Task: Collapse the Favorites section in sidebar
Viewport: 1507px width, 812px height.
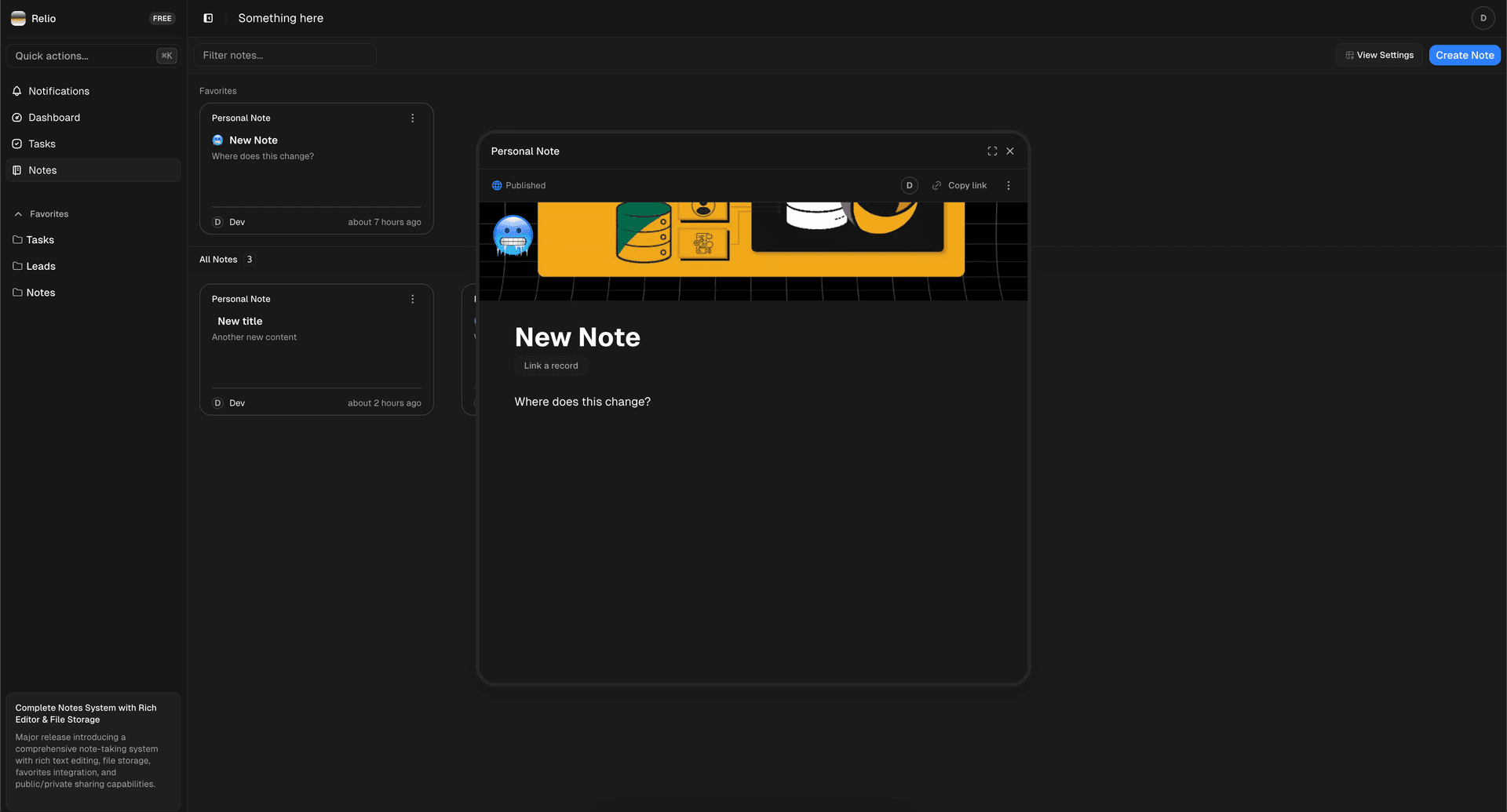Action: [x=19, y=214]
